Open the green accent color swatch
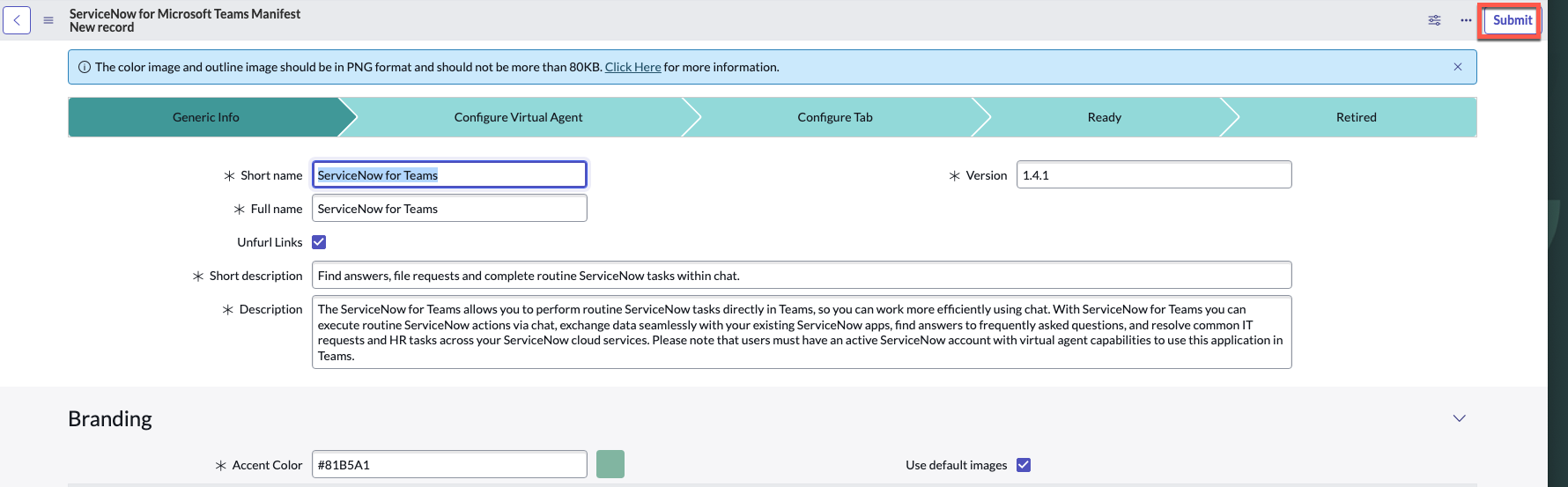Image resolution: width=1568 pixels, height=487 pixels. [610, 464]
